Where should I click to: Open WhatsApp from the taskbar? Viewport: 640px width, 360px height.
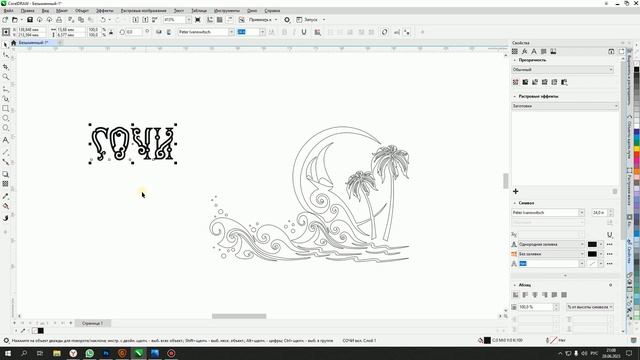tap(89, 353)
